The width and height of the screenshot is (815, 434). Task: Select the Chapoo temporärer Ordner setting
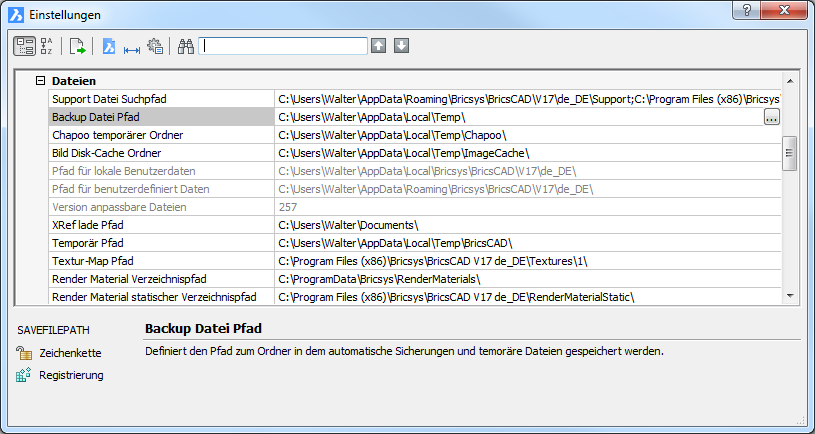coord(160,135)
